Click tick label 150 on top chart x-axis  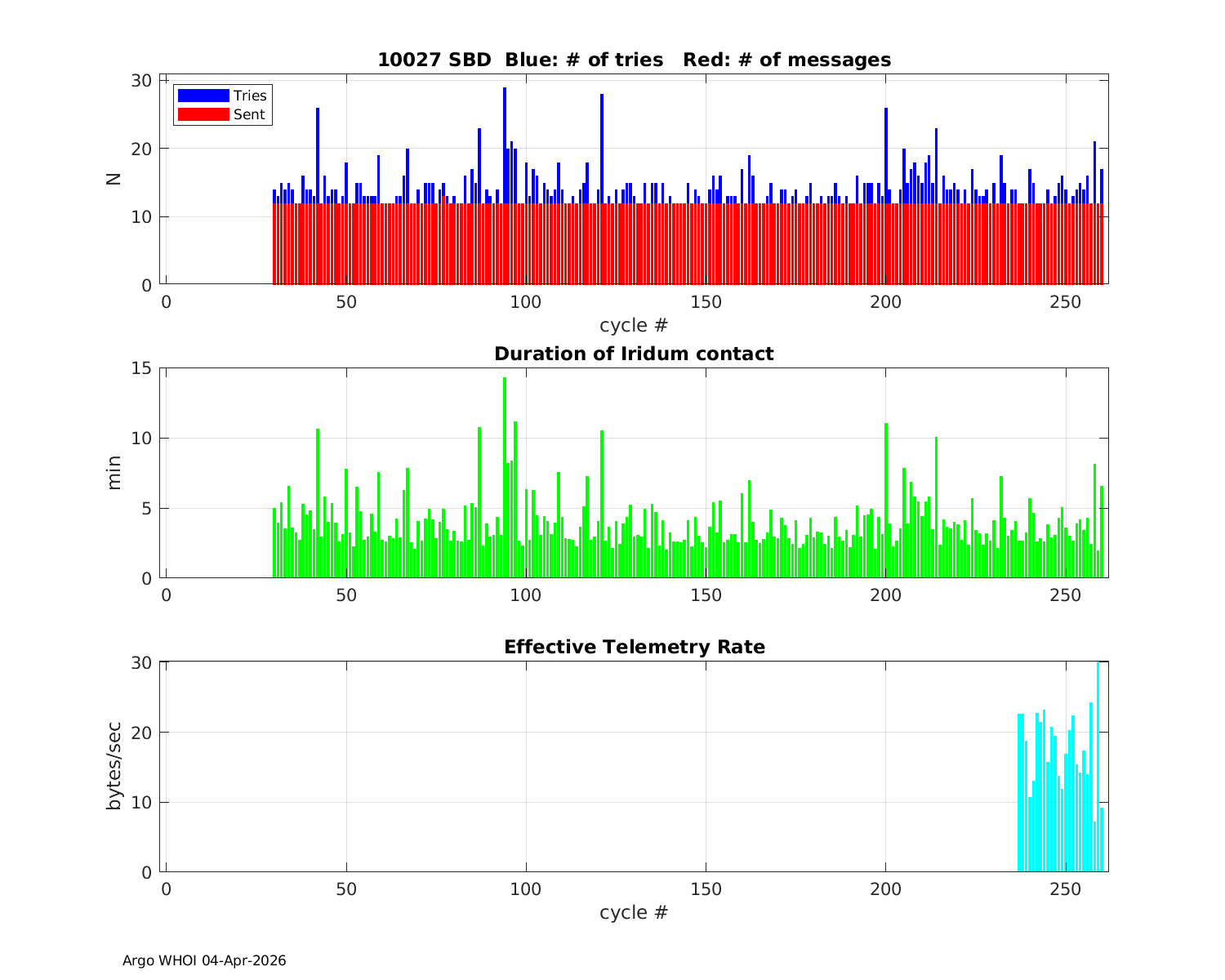[706, 301]
